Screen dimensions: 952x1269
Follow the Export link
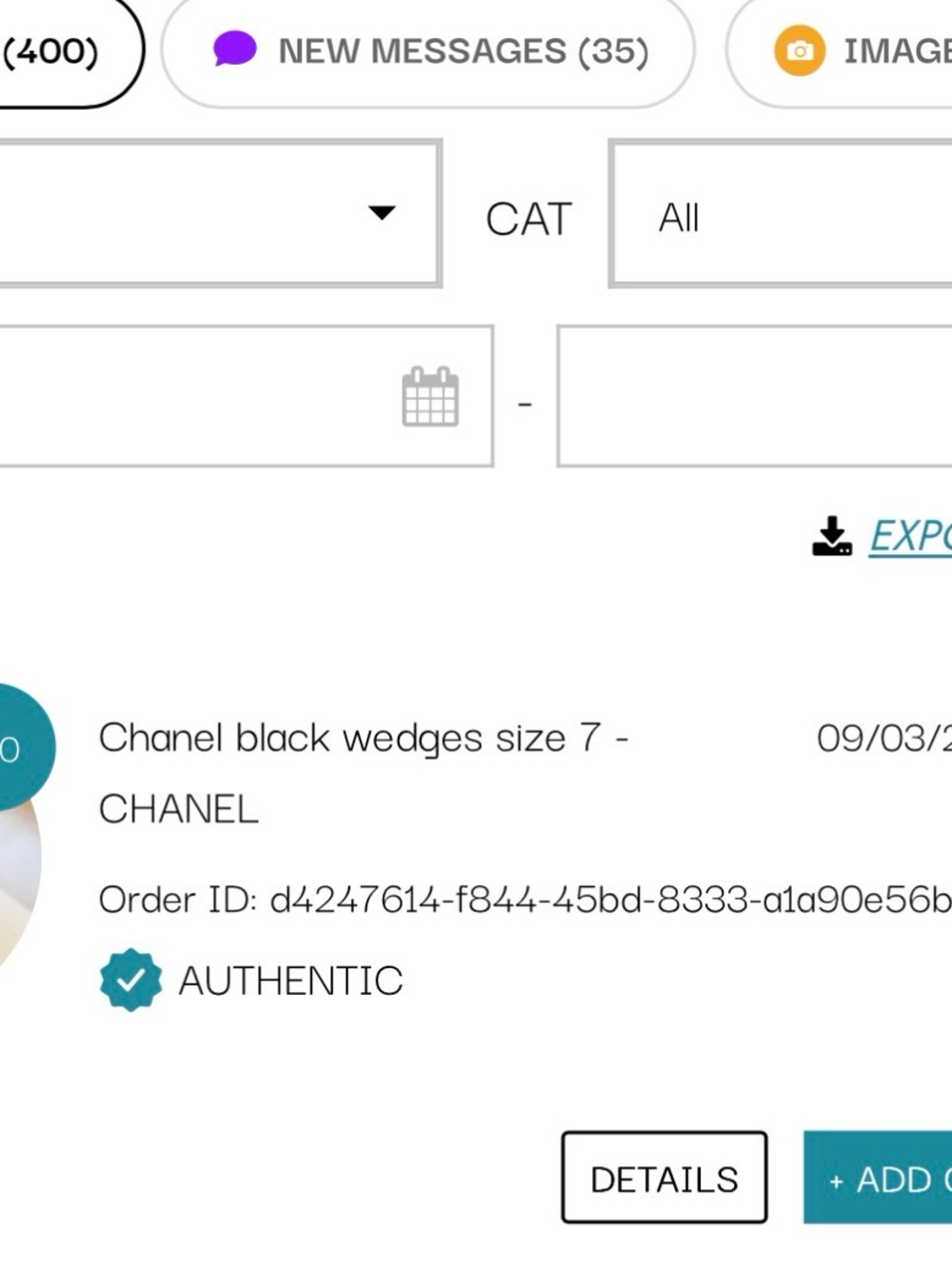click(910, 536)
